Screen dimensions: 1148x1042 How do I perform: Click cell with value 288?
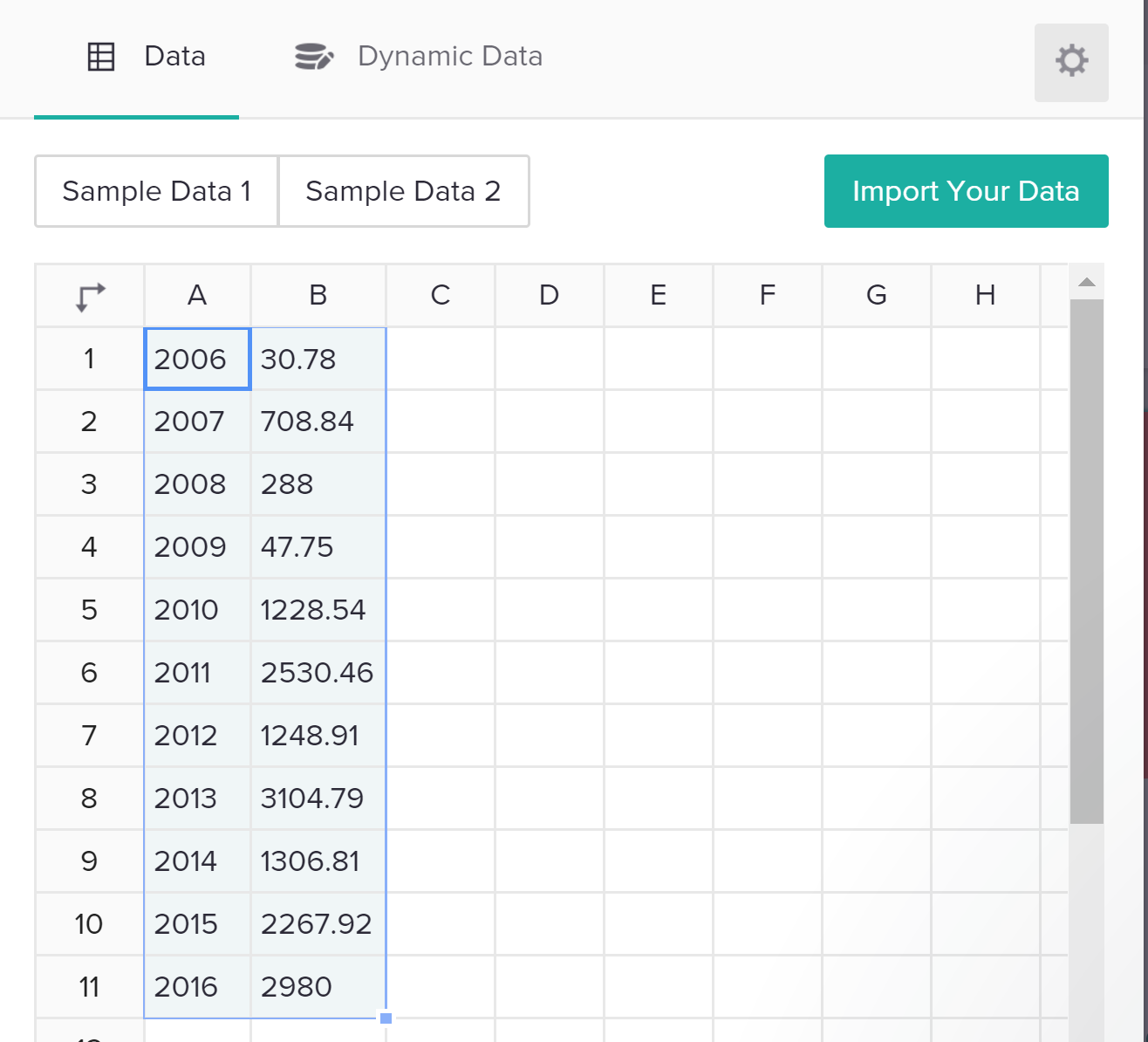tap(318, 484)
